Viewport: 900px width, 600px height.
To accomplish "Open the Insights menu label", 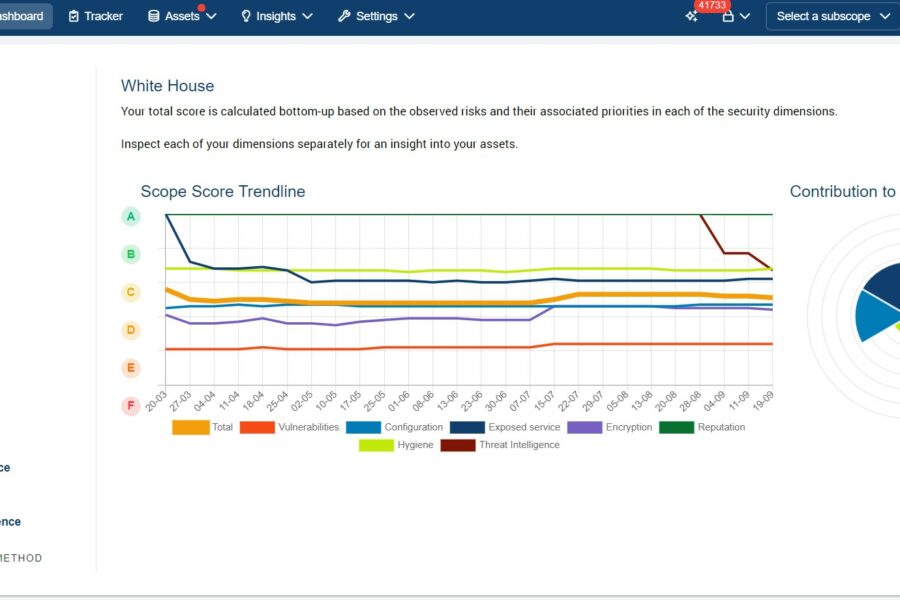I will tap(276, 16).
